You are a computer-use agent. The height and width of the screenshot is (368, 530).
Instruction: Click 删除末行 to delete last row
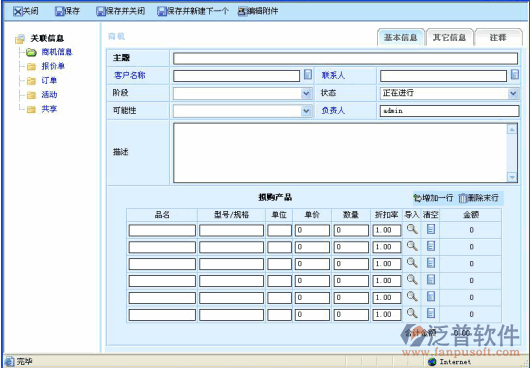tap(479, 198)
